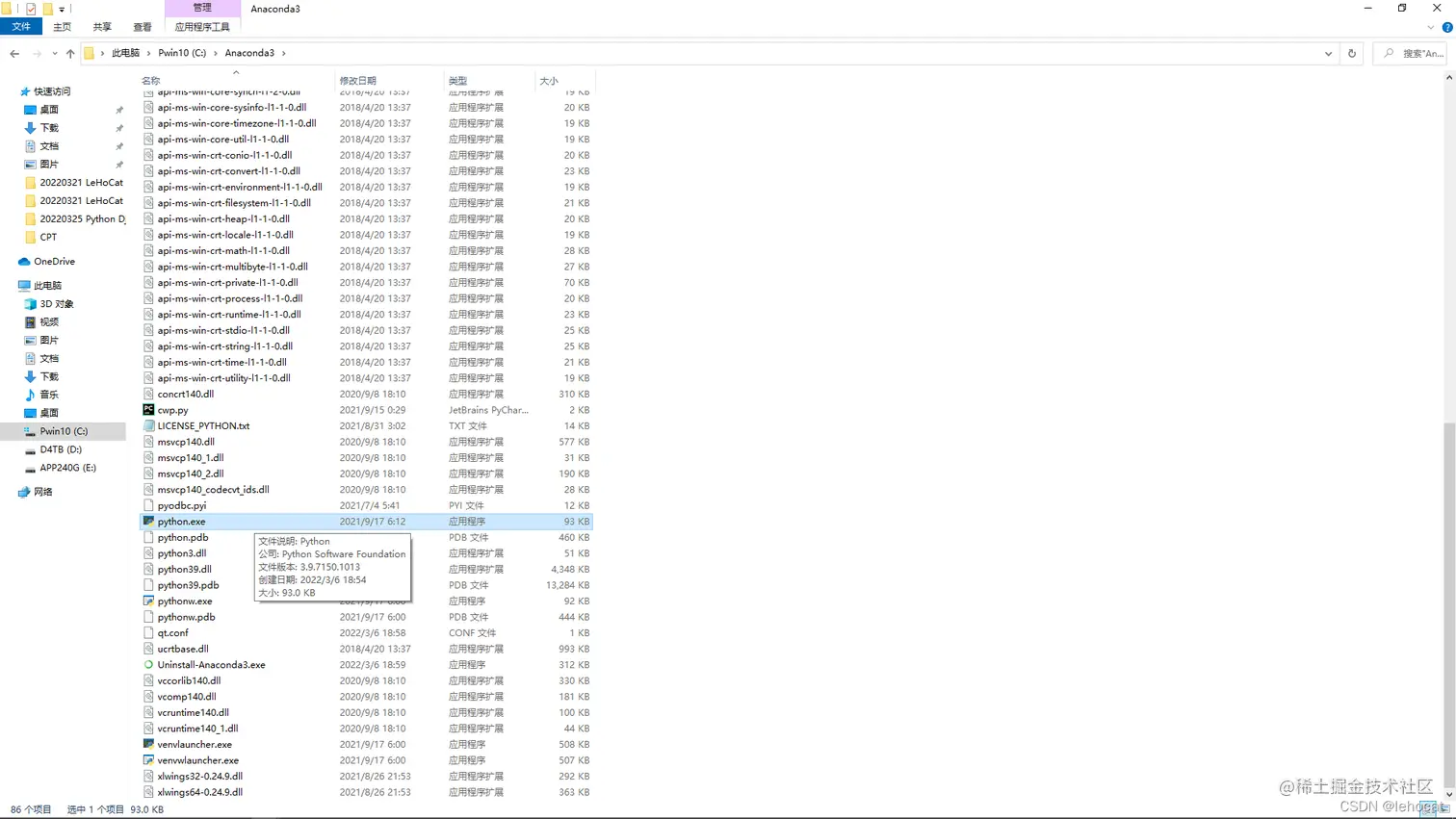The image size is (1456, 819).
Task: Switch to the 主页 ribbon tab
Action: [62, 27]
